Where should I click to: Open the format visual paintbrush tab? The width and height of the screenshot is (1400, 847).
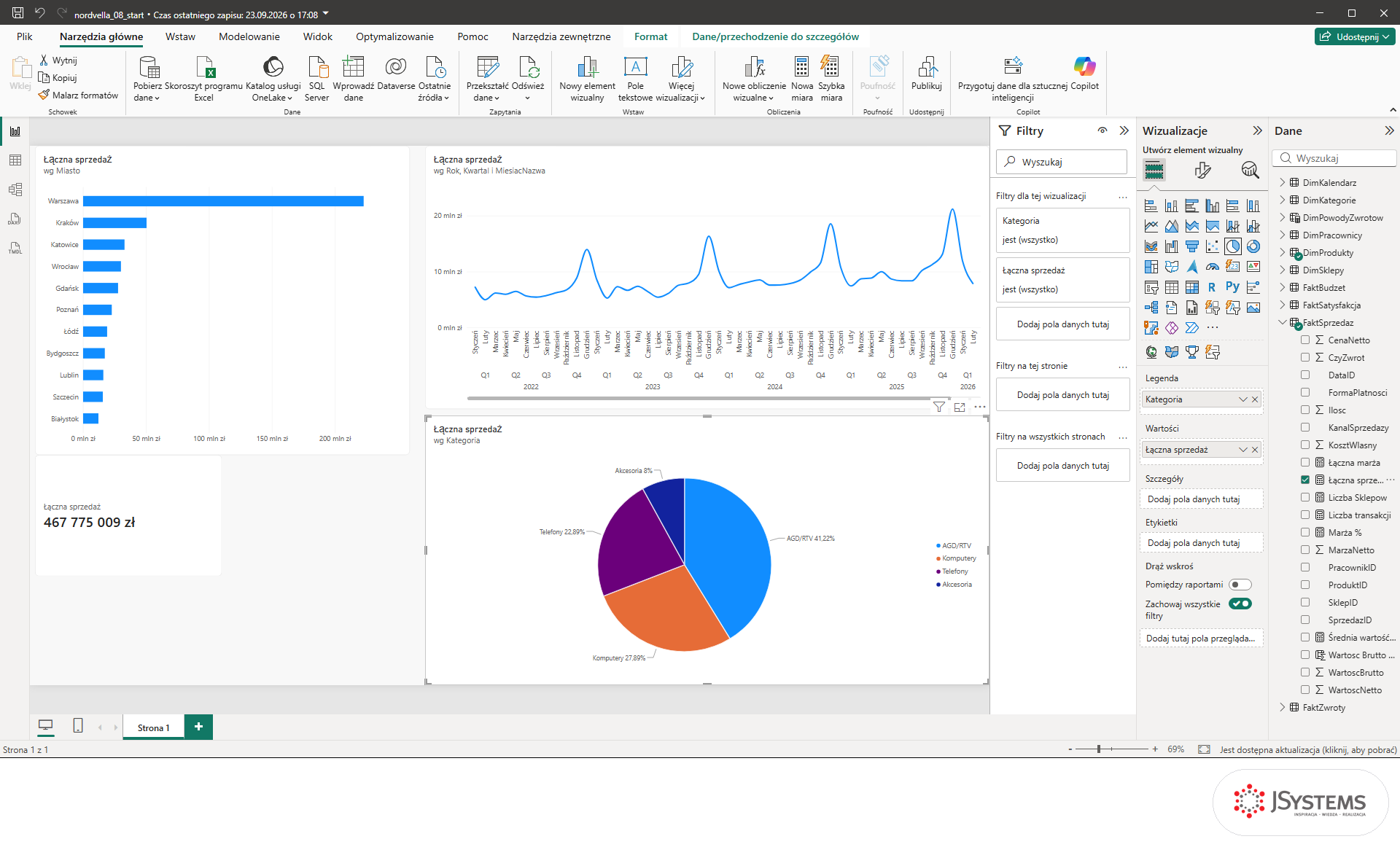point(1202,170)
